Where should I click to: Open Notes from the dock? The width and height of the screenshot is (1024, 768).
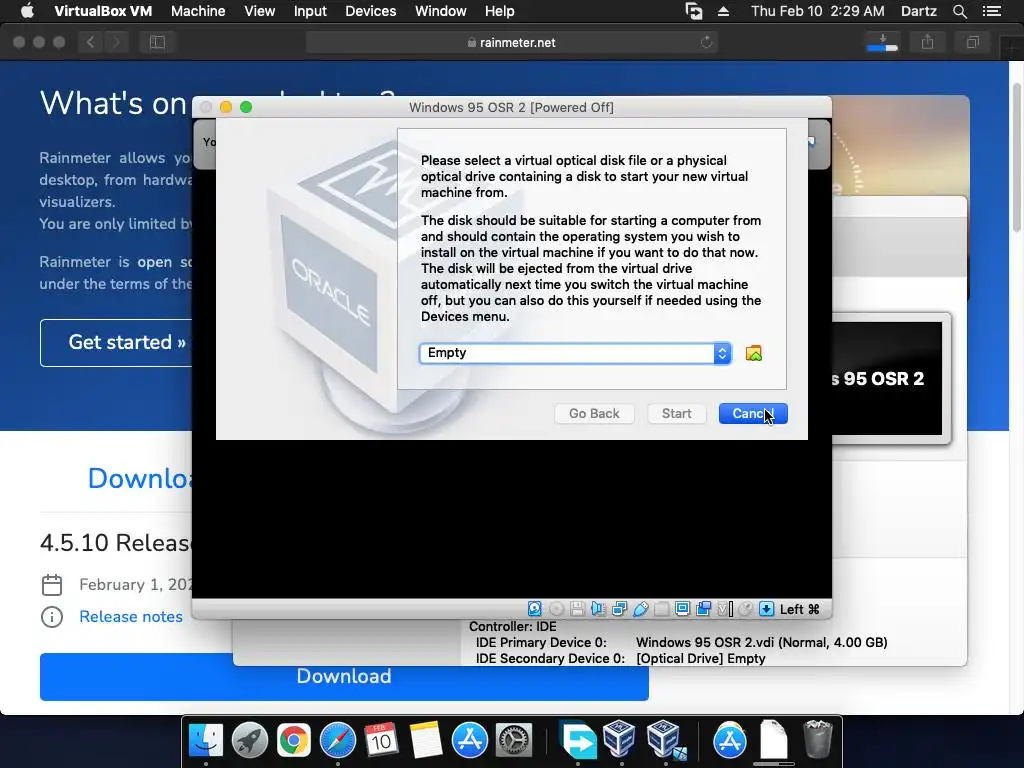click(425, 741)
